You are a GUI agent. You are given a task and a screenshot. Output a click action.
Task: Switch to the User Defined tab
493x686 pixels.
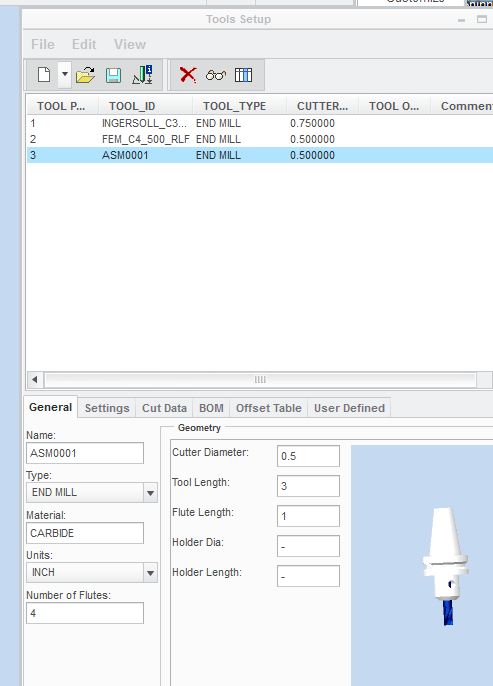tap(350, 408)
